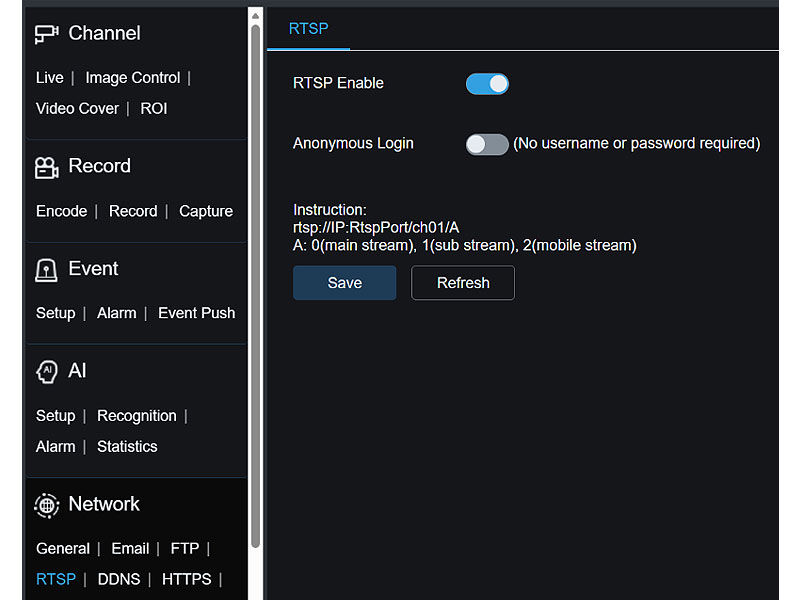Image resolution: width=800 pixels, height=600 pixels.
Task: Disable the RTSP Enable switch
Action: point(487,84)
